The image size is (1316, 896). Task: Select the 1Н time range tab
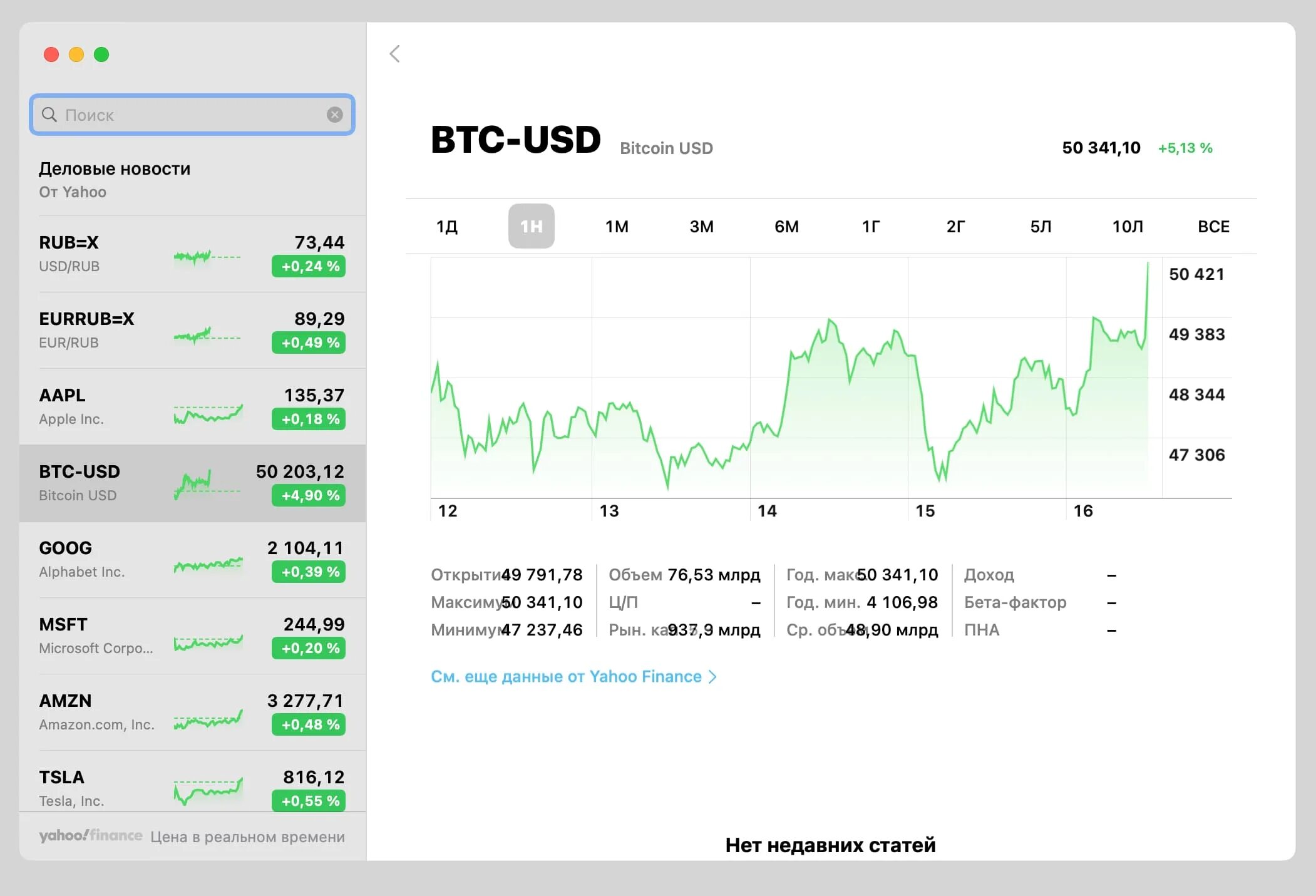pos(532,226)
